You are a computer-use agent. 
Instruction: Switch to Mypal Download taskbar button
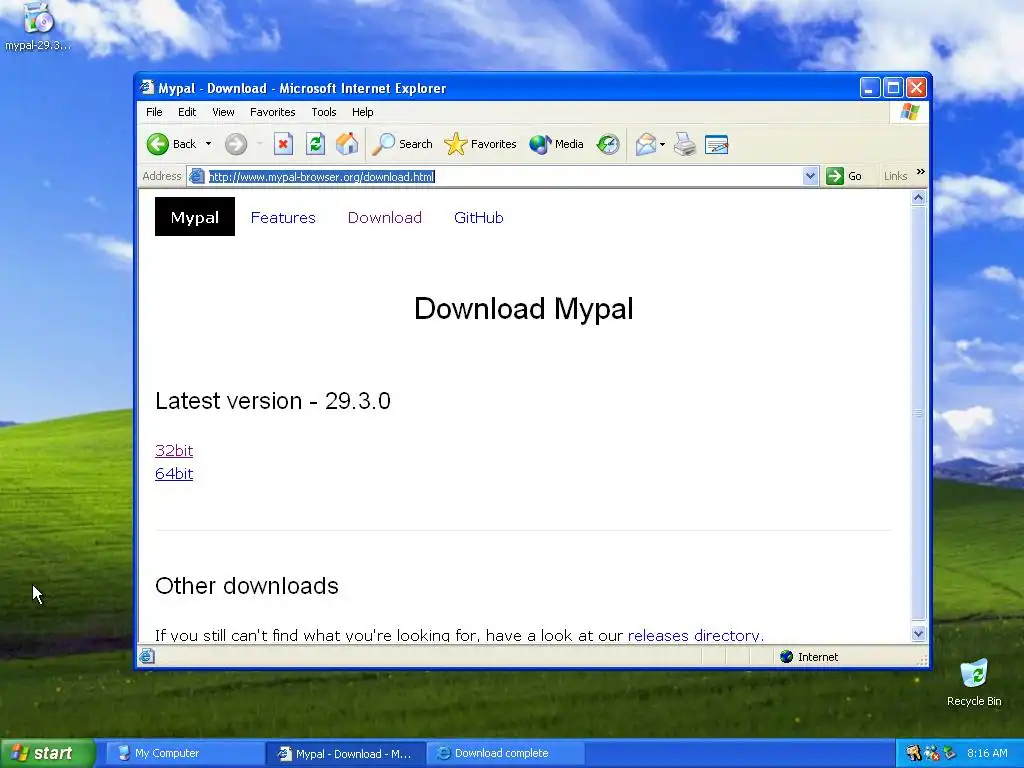[346, 753]
